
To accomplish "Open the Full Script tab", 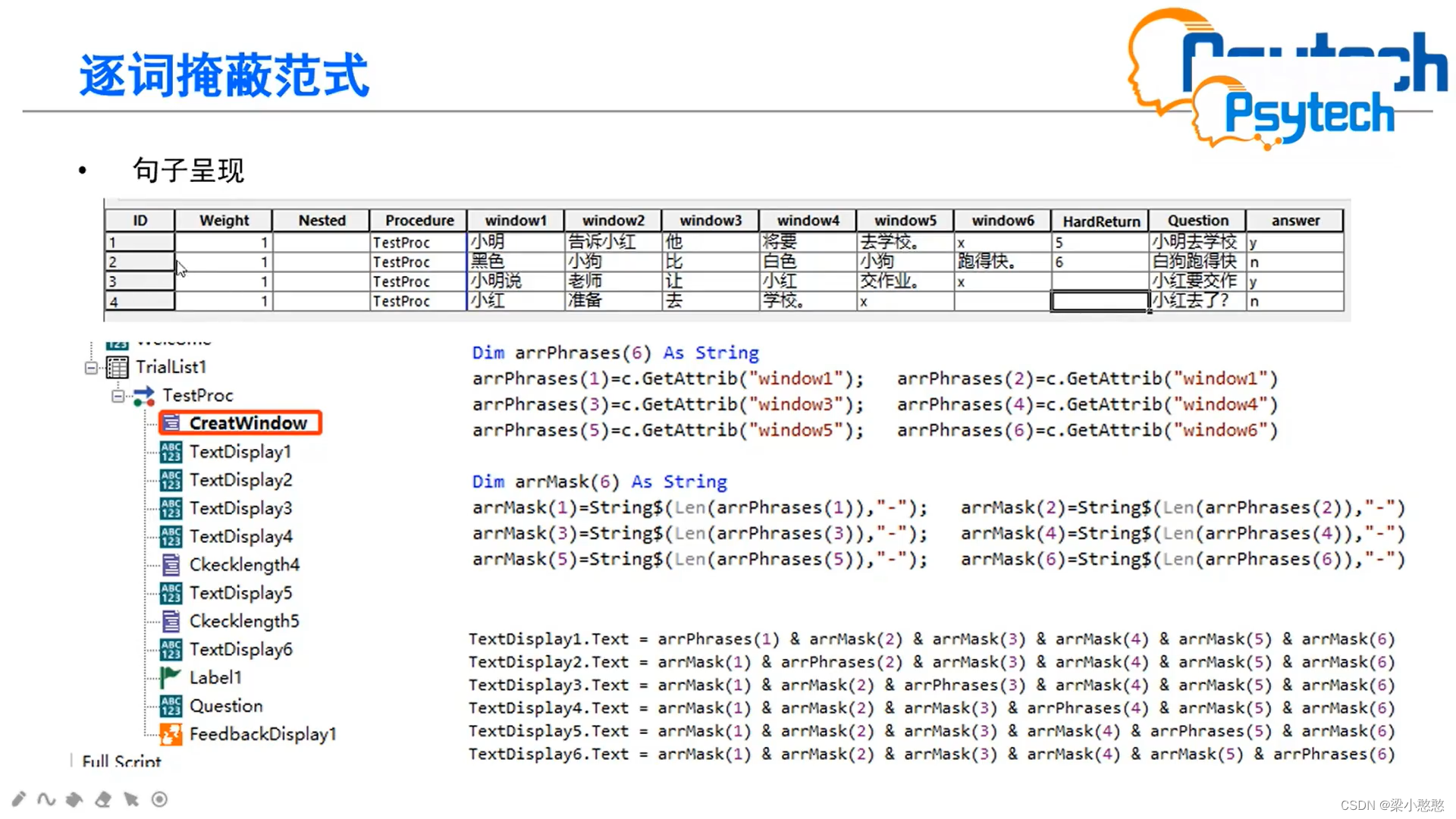I will [121, 761].
